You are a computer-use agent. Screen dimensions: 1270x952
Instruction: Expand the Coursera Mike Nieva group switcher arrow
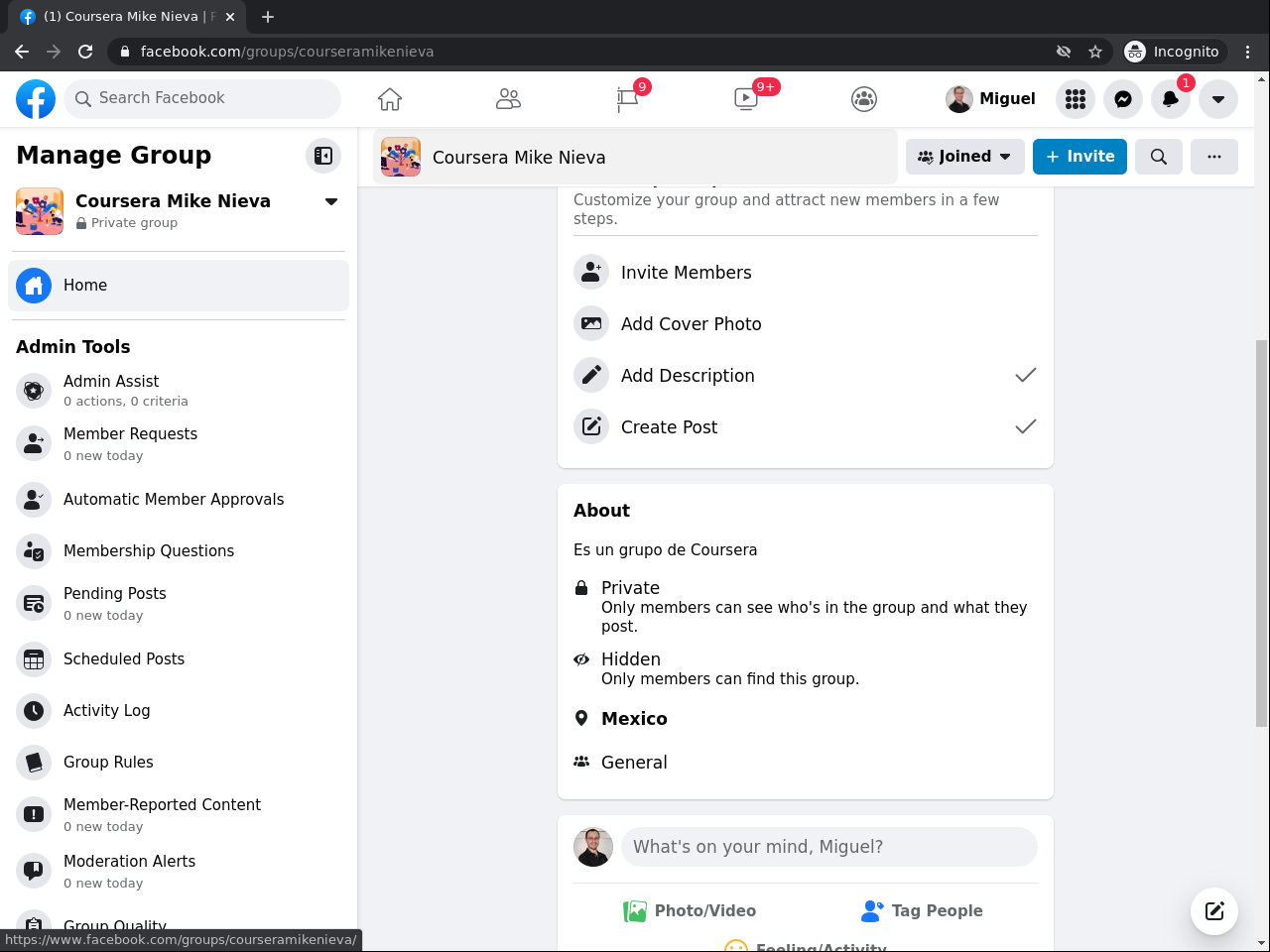point(331,201)
